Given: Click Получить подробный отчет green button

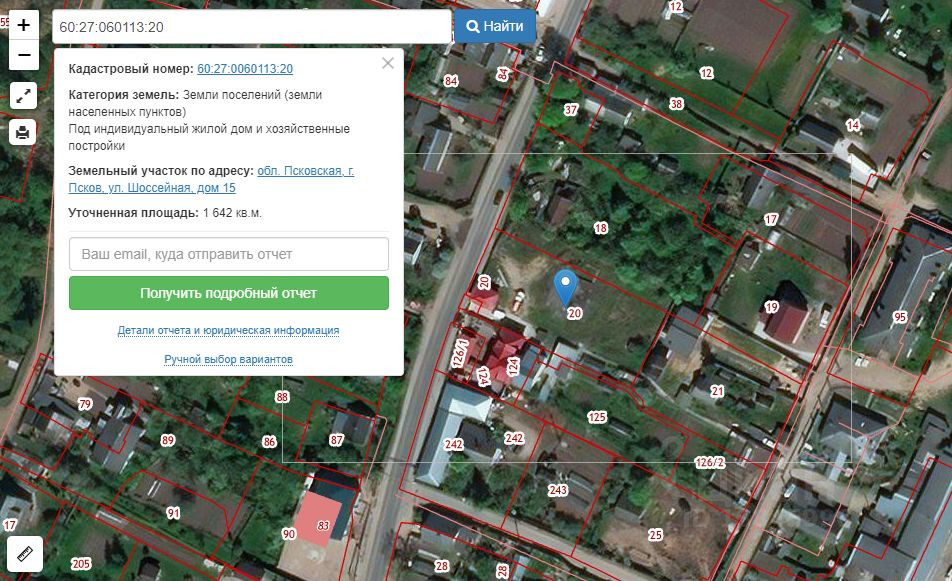Looking at the screenshot, I should (x=229, y=293).
